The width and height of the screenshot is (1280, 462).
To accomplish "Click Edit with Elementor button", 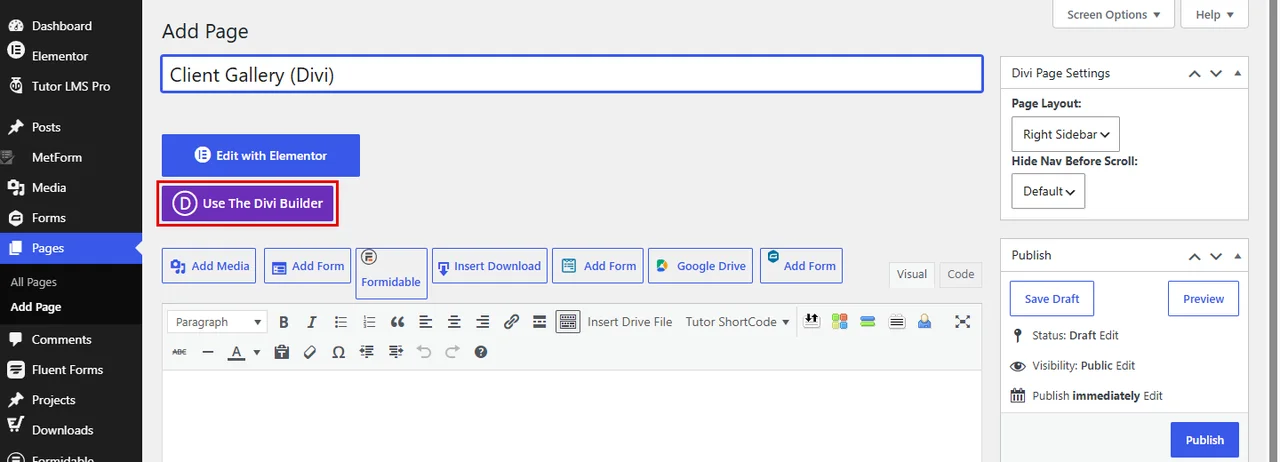I will 261,156.
